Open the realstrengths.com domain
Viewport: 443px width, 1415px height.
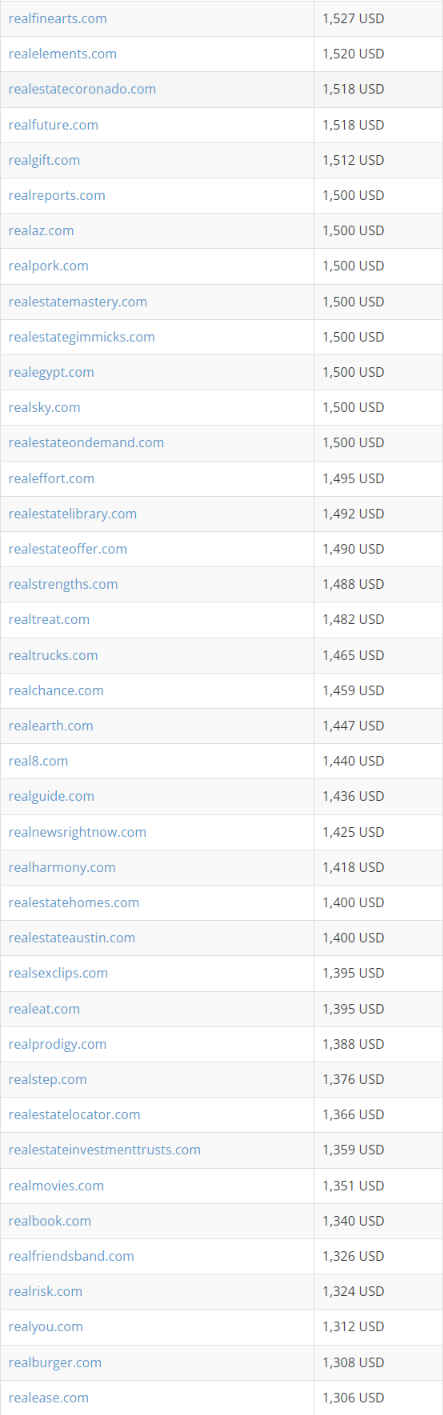(63, 584)
